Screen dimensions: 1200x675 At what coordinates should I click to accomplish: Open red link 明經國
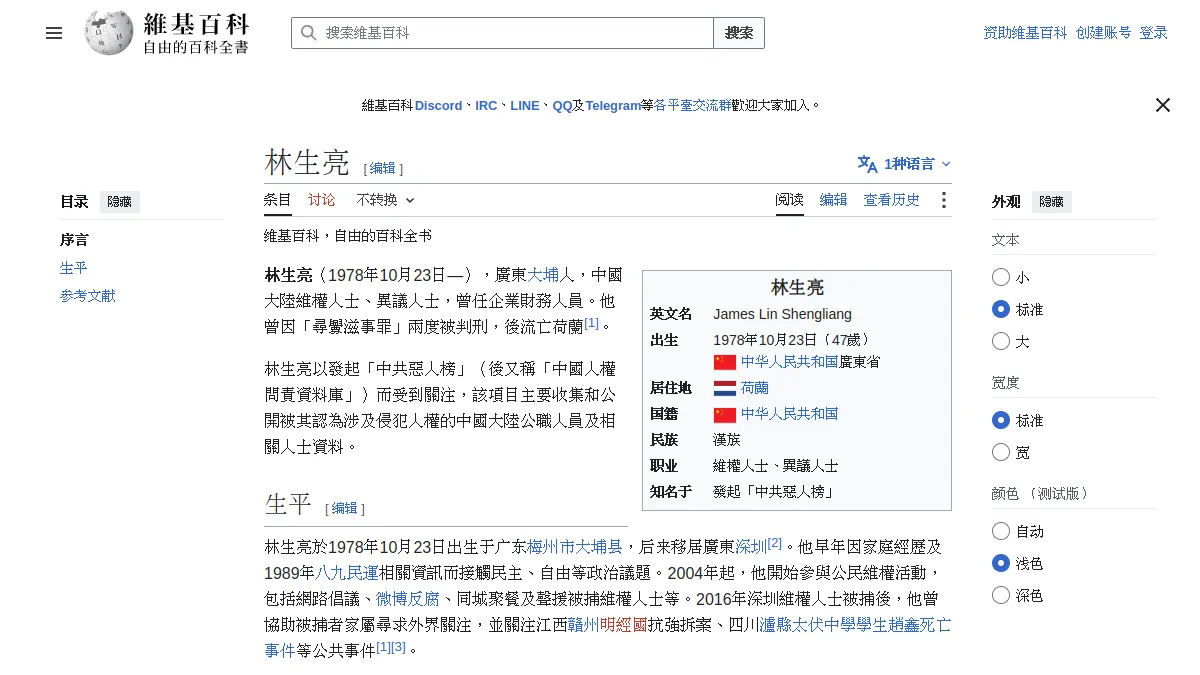pyautogui.click(x=623, y=625)
